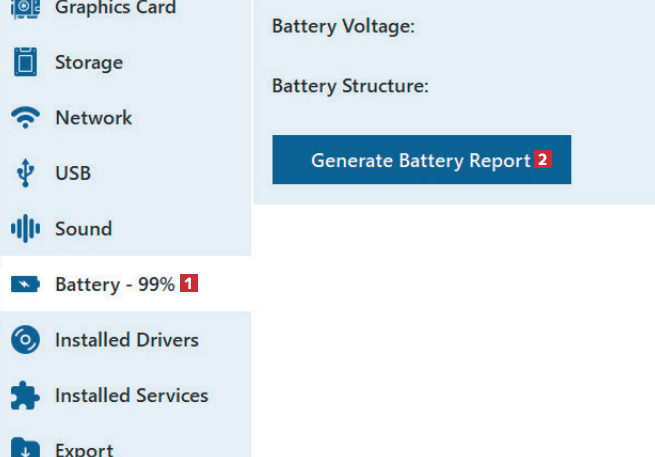This screenshot has width=655, height=457.
Task: Click the USB symbol icon
Action: coord(25,173)
